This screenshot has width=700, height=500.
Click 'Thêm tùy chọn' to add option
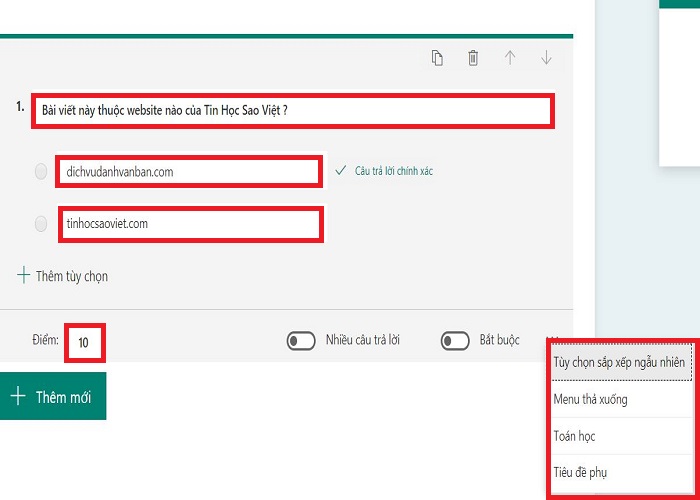pos(62,276)
